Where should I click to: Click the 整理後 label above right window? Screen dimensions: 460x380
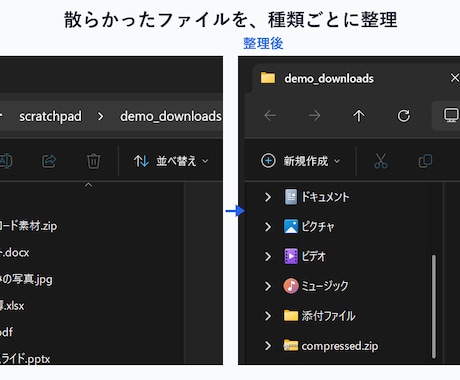click(x=263, y=43)
